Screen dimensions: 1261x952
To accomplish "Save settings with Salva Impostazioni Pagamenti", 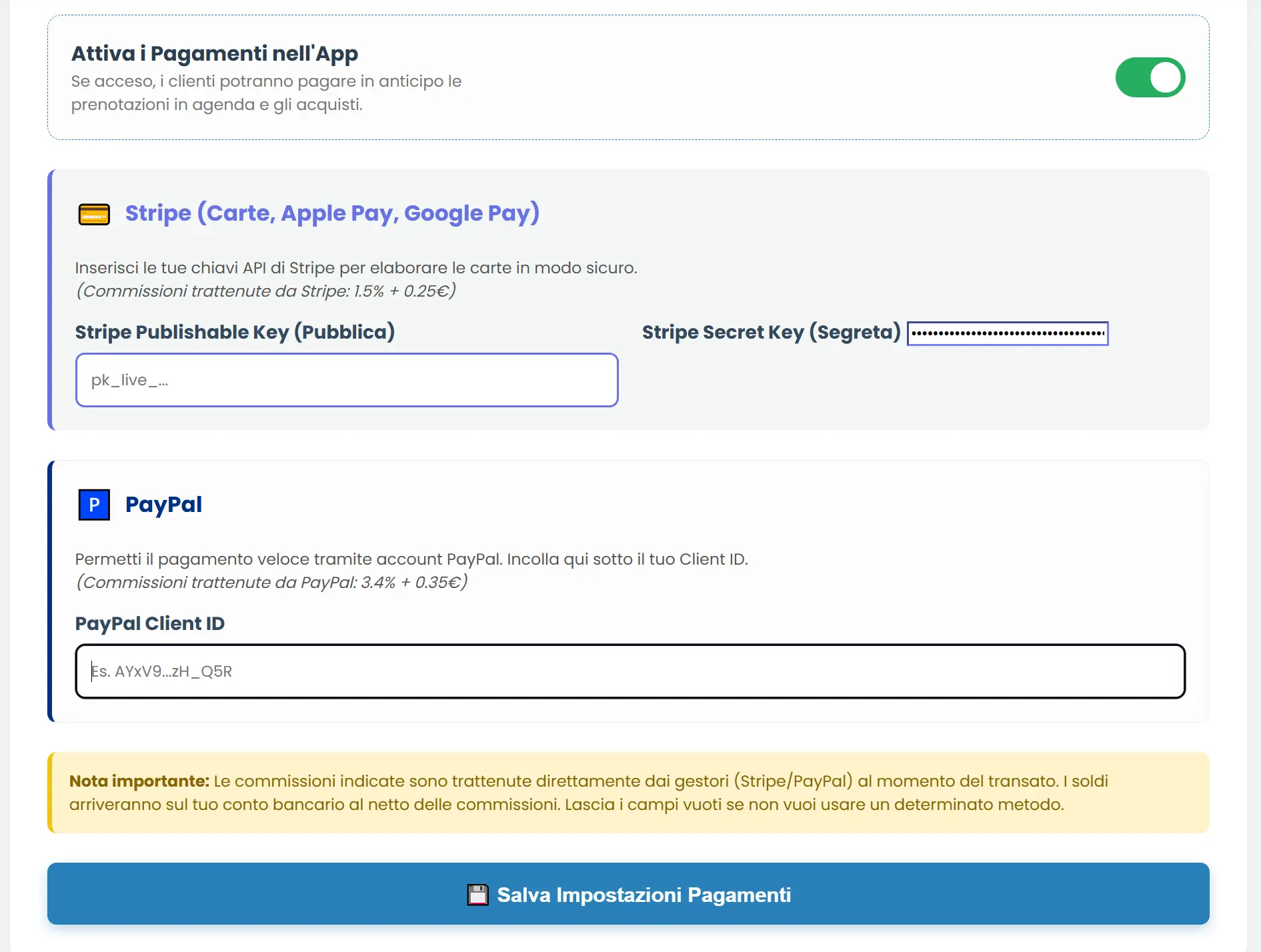I will click(x=628, y=893).
